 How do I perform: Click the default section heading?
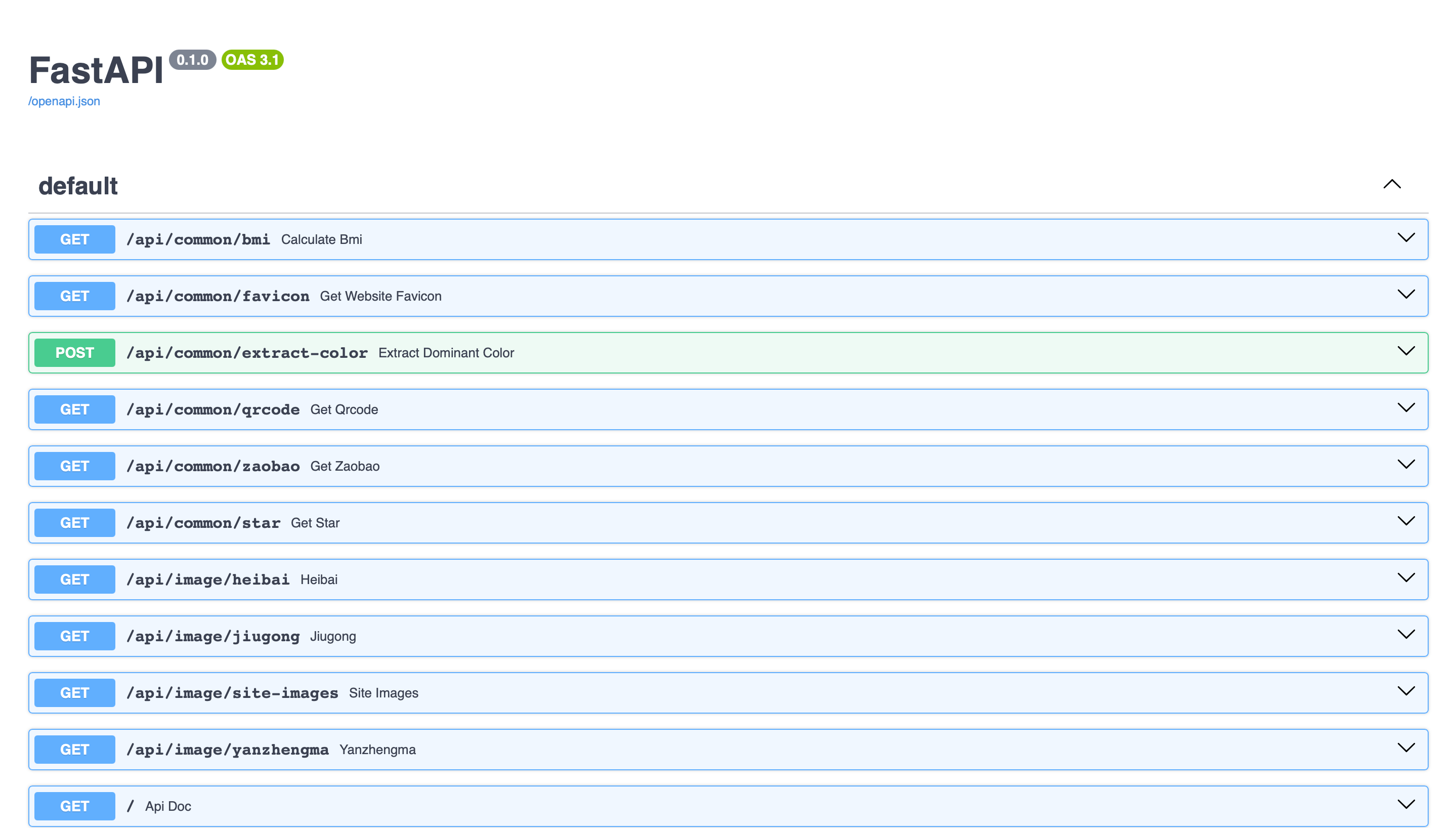78,186
